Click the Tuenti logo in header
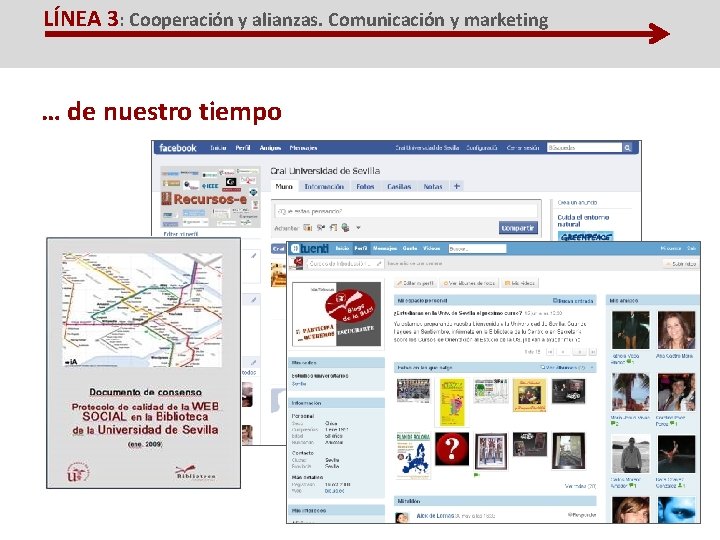Viewport: 720px width, 540px height. [x=310, y=248]
